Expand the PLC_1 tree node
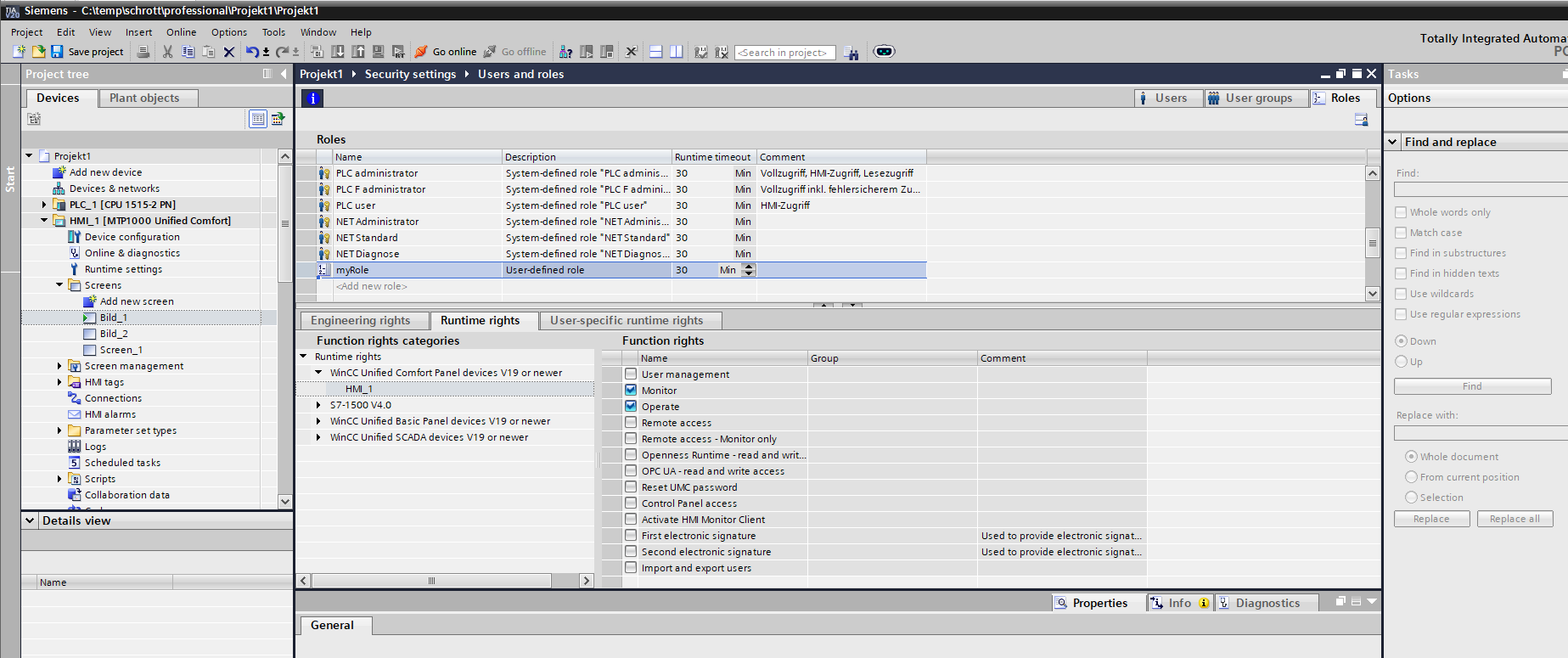 pos(44,205)
